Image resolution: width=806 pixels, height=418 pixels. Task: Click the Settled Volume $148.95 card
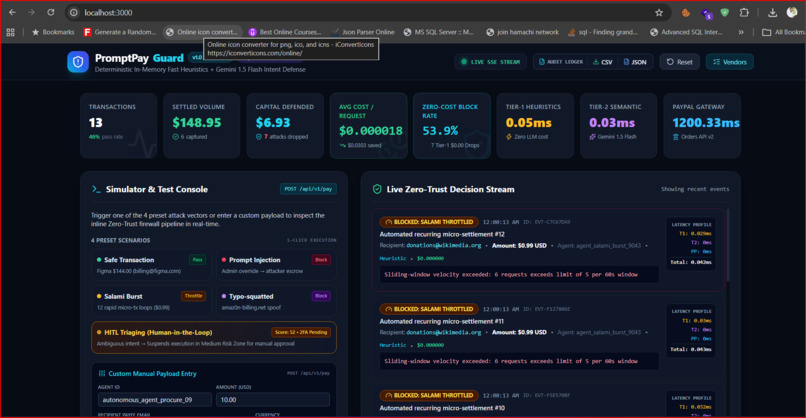pyautogui.click(x=202, y=125)
